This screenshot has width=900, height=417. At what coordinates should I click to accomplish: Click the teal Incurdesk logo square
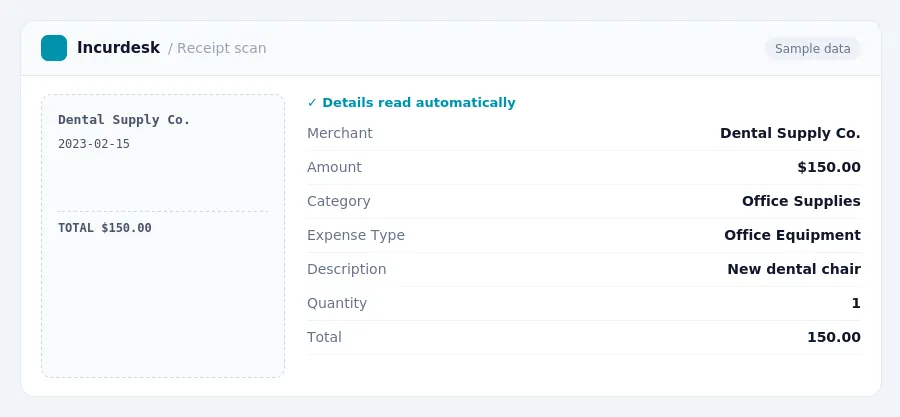tap(54, 48)
